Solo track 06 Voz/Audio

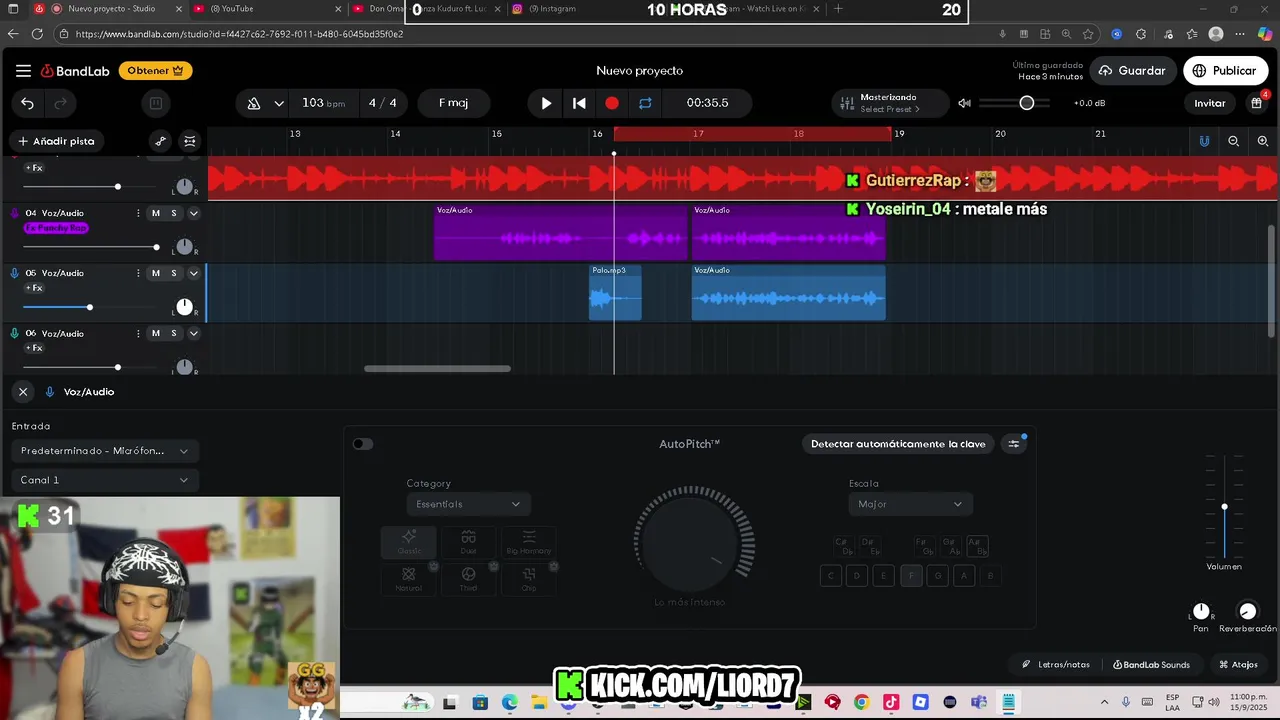[x=174, y=333]
